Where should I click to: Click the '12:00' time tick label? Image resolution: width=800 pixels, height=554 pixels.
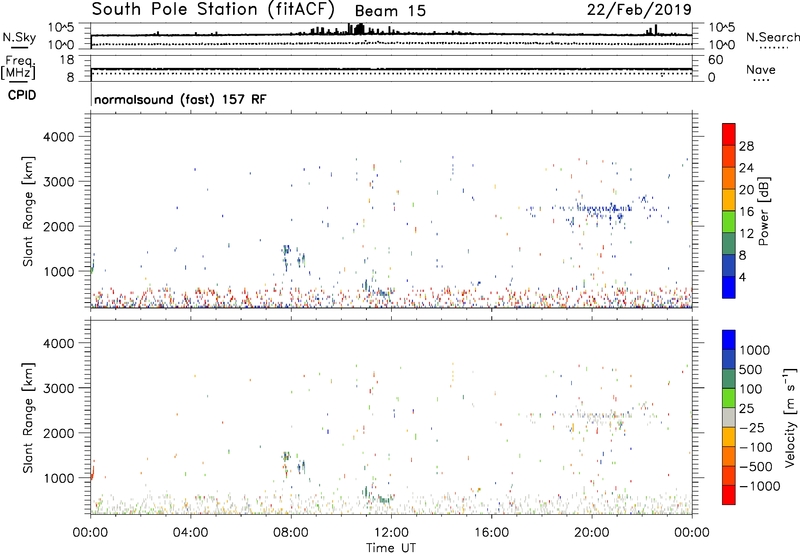[x=391, y=533]
